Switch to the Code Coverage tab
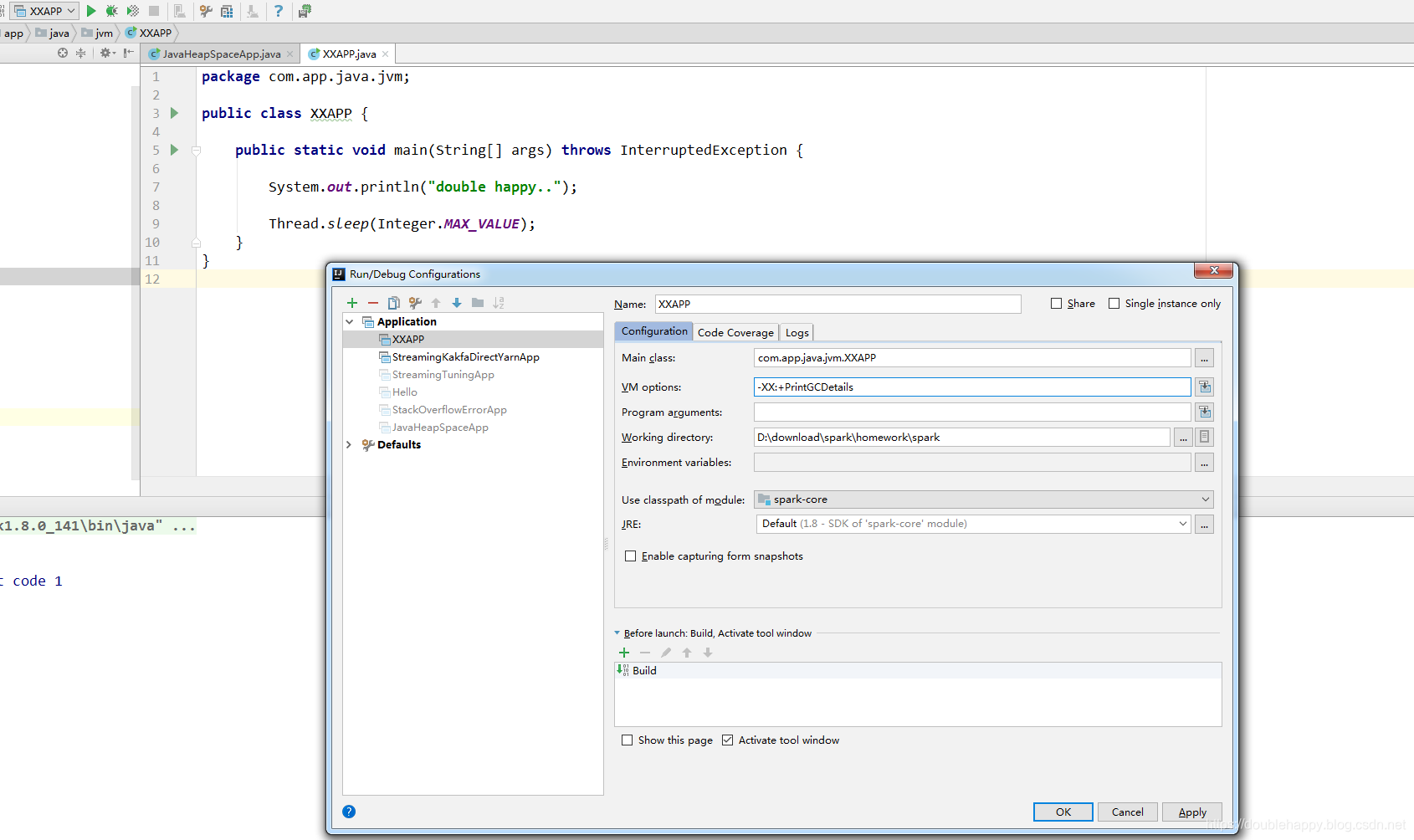The width and height of the screenshot is (1414, 840). point(735,333)
